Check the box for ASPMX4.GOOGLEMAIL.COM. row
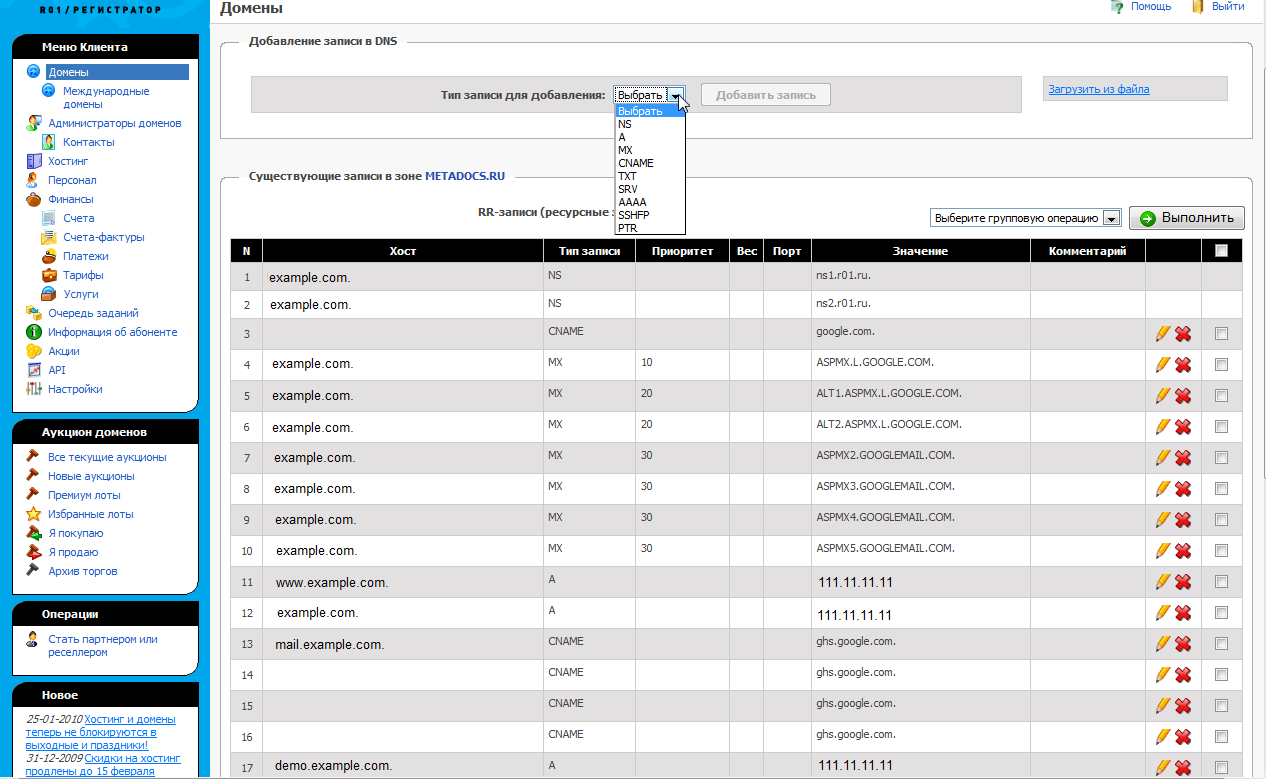Image resolution: width=1266 pixels, height=779 pixels. (1221, 520)
